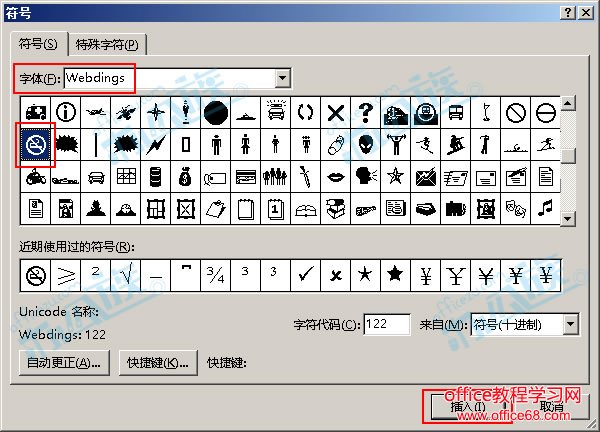Pick the money bag symbol
Viewport: 600px width, 432px height.
click(186, 177)
